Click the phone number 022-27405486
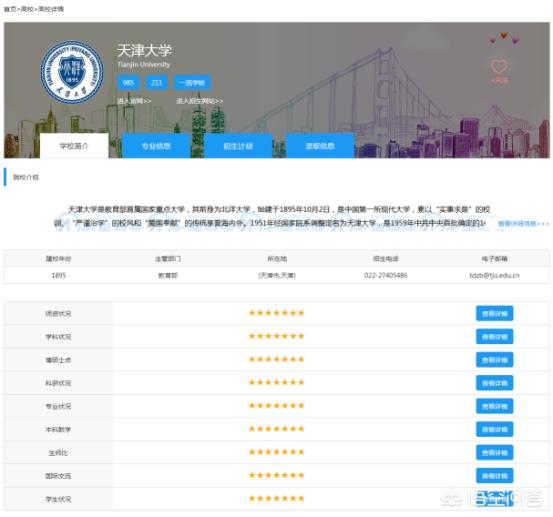The height and width of the screenshot is (517, 553). (386, 275)
